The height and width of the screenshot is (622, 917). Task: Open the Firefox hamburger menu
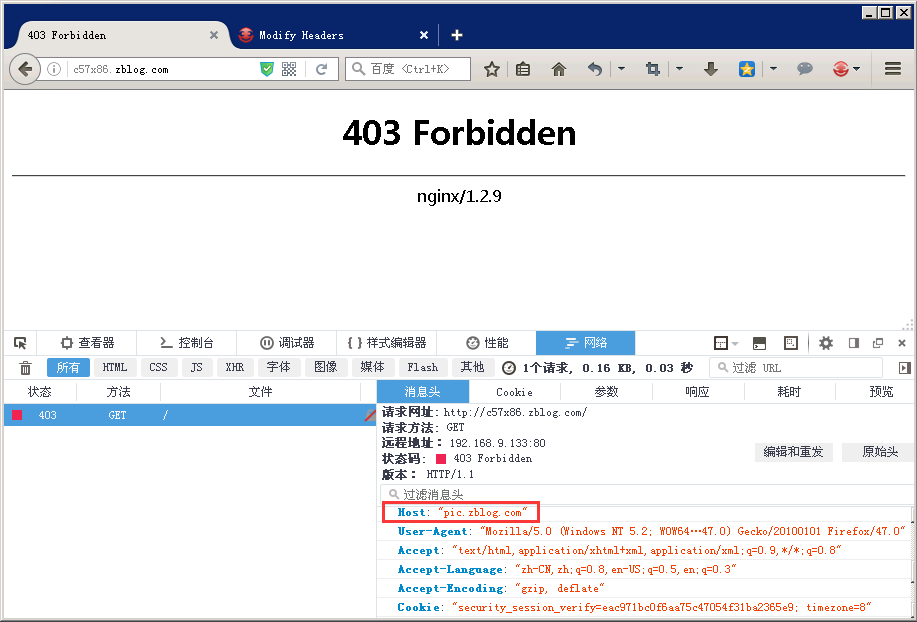click(x=893, y=69)
